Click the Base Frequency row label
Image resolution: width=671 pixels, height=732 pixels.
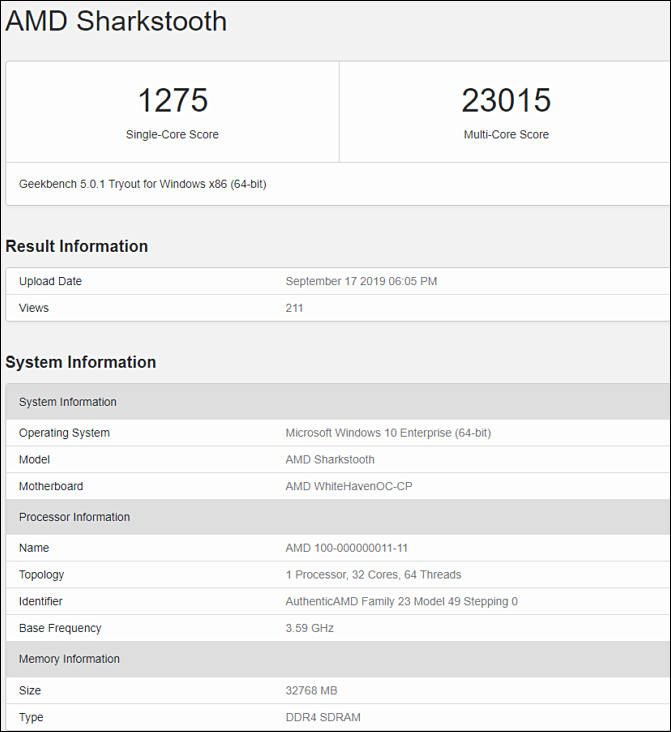tap(60, 628)
